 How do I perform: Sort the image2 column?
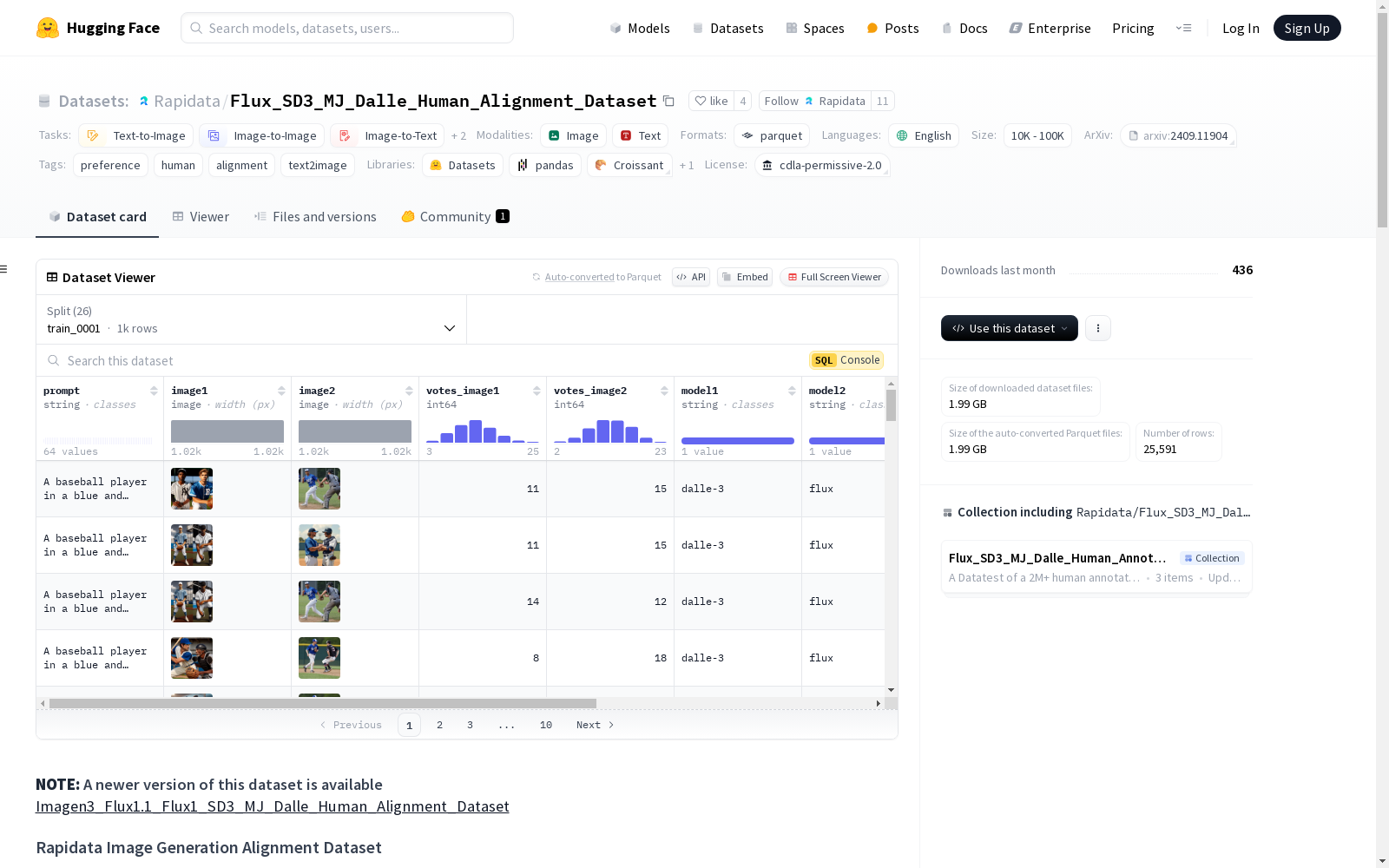409,391
